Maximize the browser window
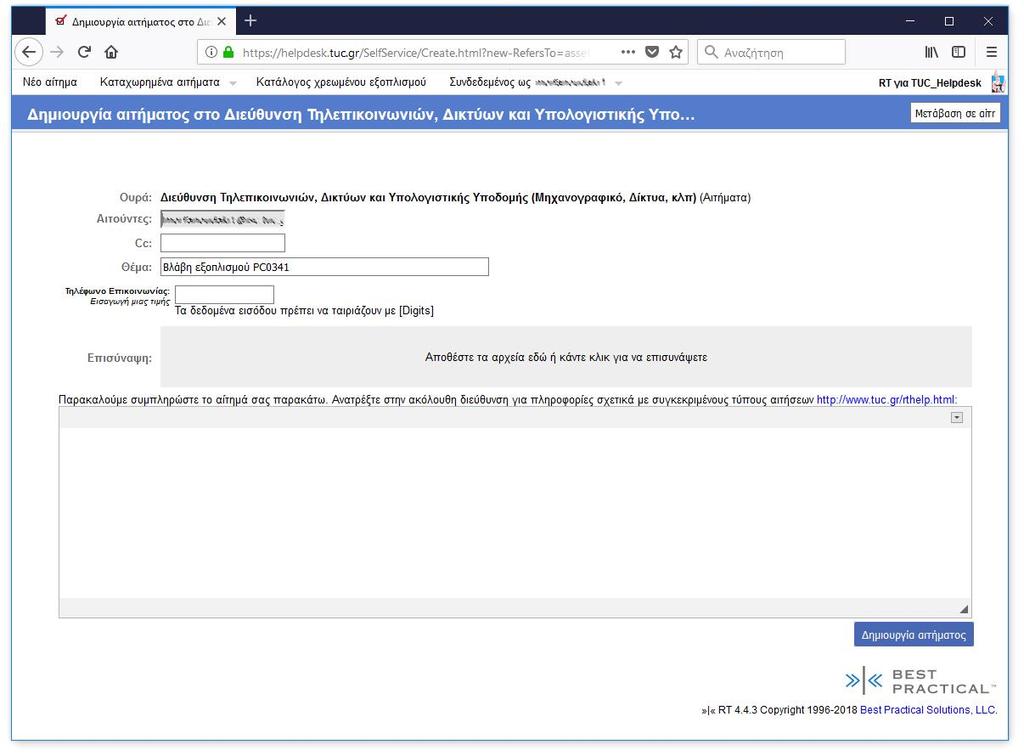The image size is (1024, 756). 949,22
